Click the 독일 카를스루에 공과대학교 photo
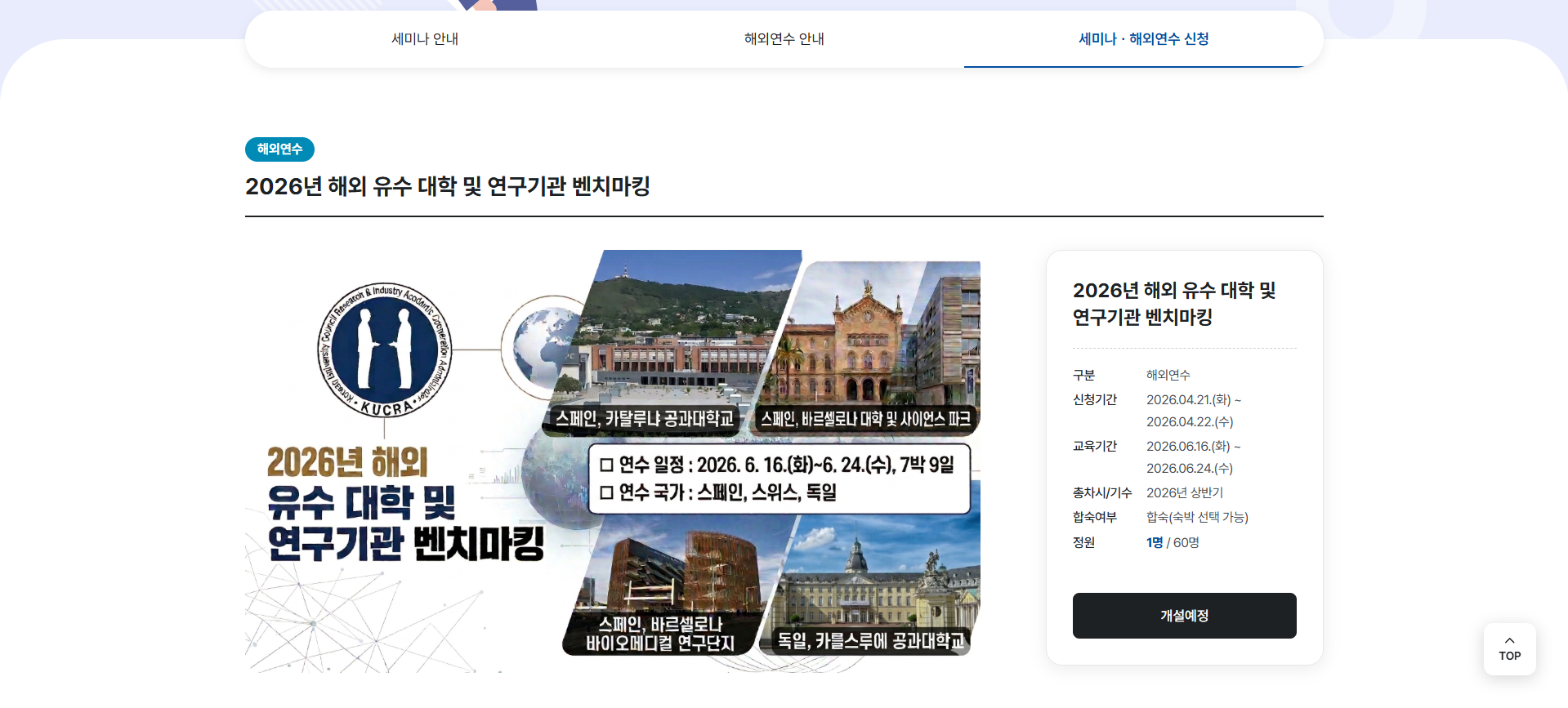 point(878,580)
